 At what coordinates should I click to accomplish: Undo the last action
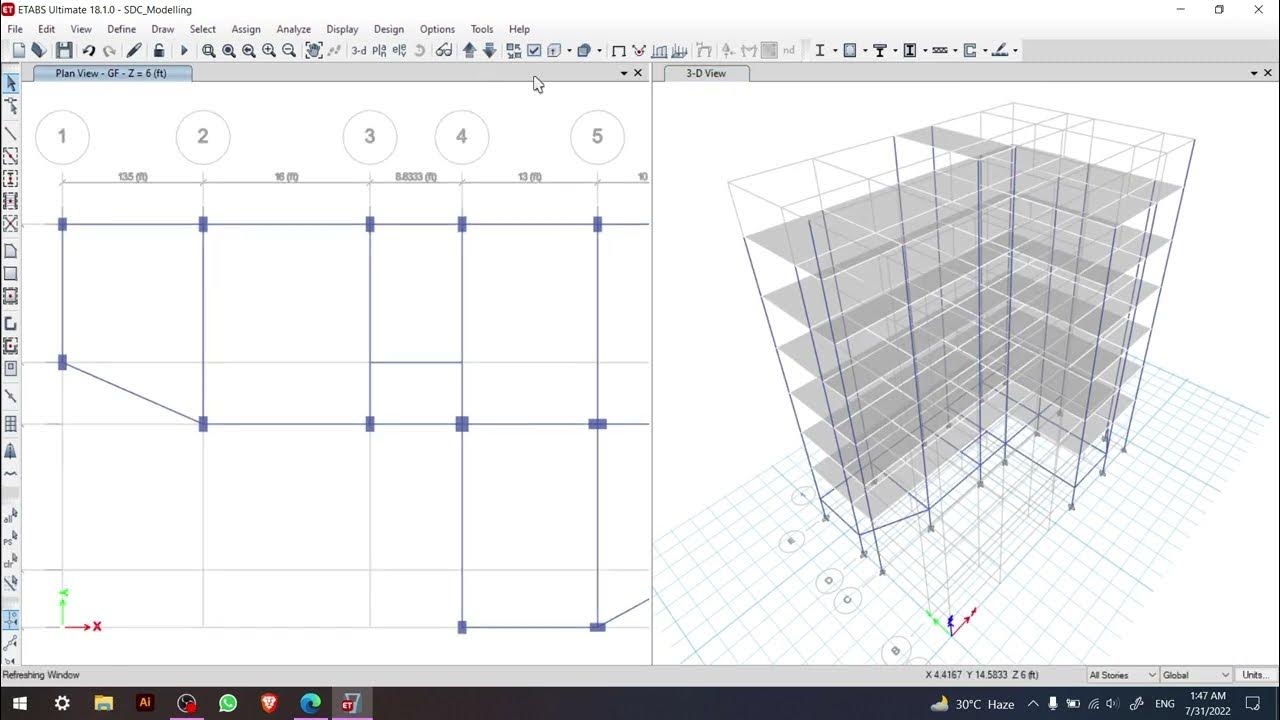click(88, 50)
